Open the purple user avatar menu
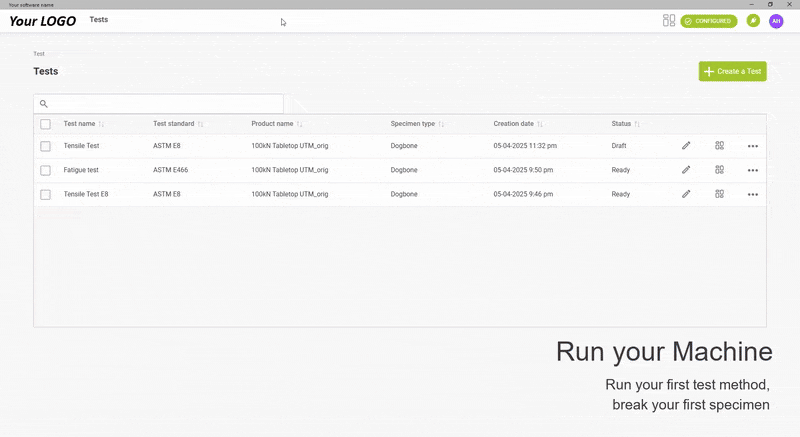The width and height of the screenshot is (800, 437). point(776,21)
